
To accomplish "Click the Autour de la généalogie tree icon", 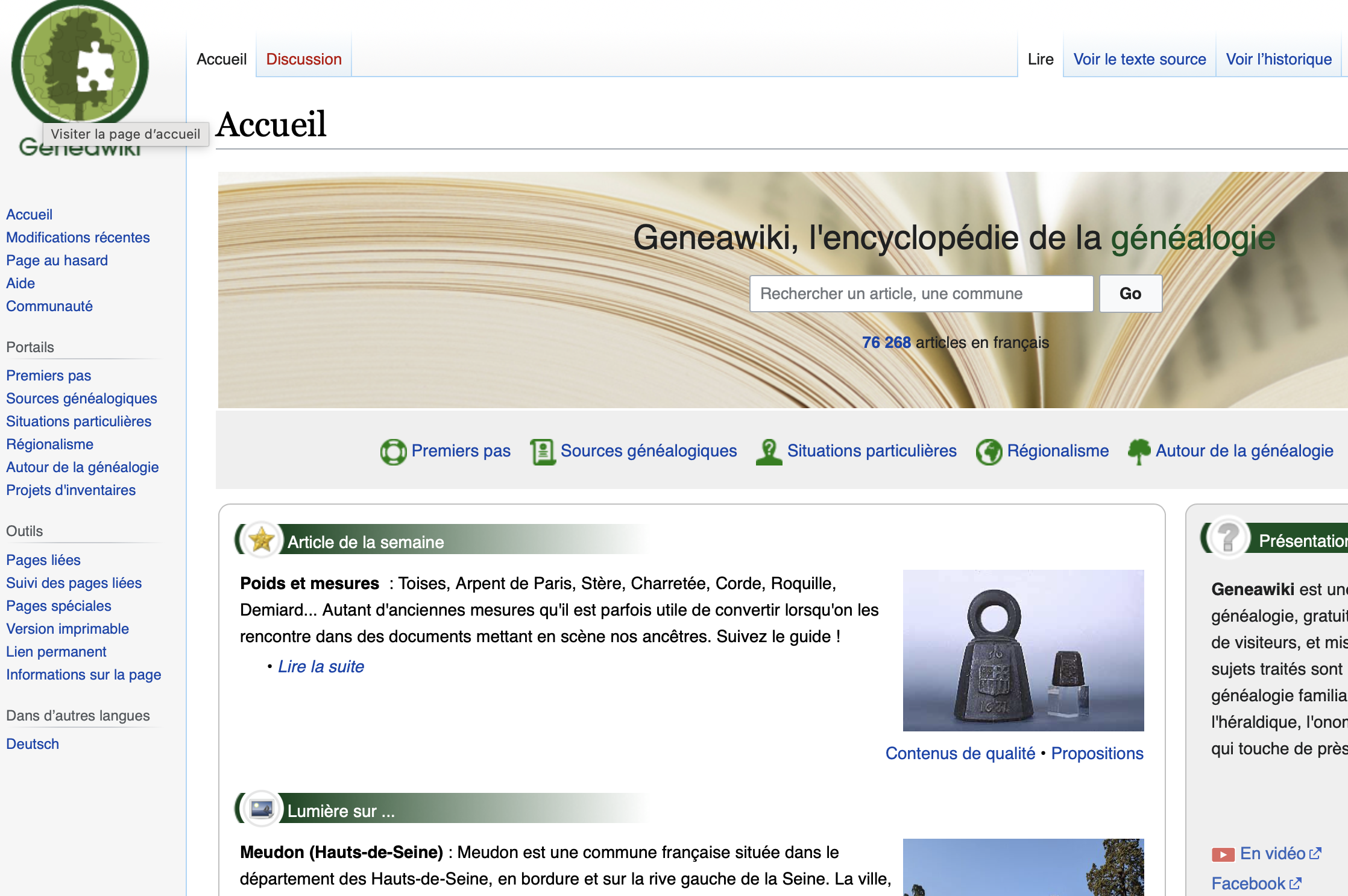I will tap(1139, 452).
